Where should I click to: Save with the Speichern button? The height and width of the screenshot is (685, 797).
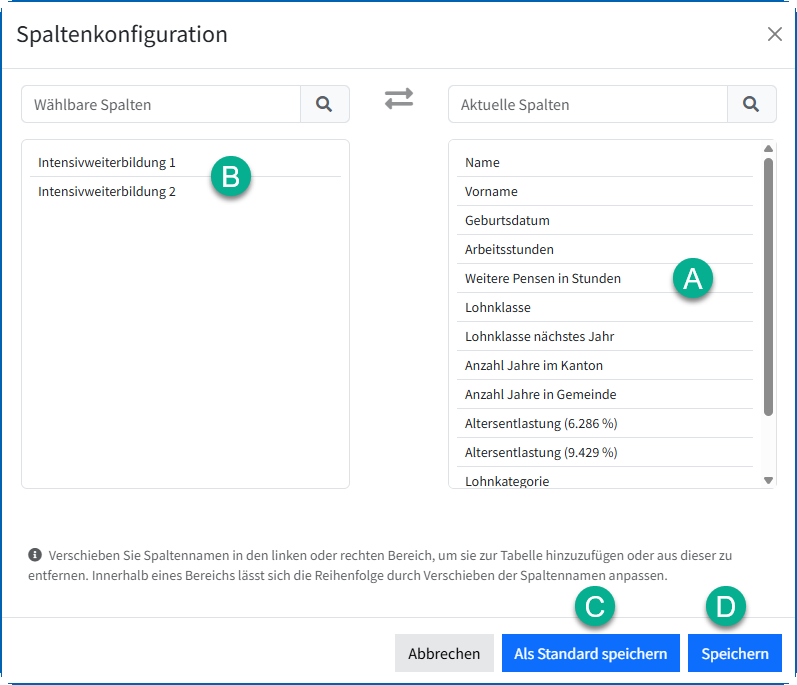[x=734, y=654]
